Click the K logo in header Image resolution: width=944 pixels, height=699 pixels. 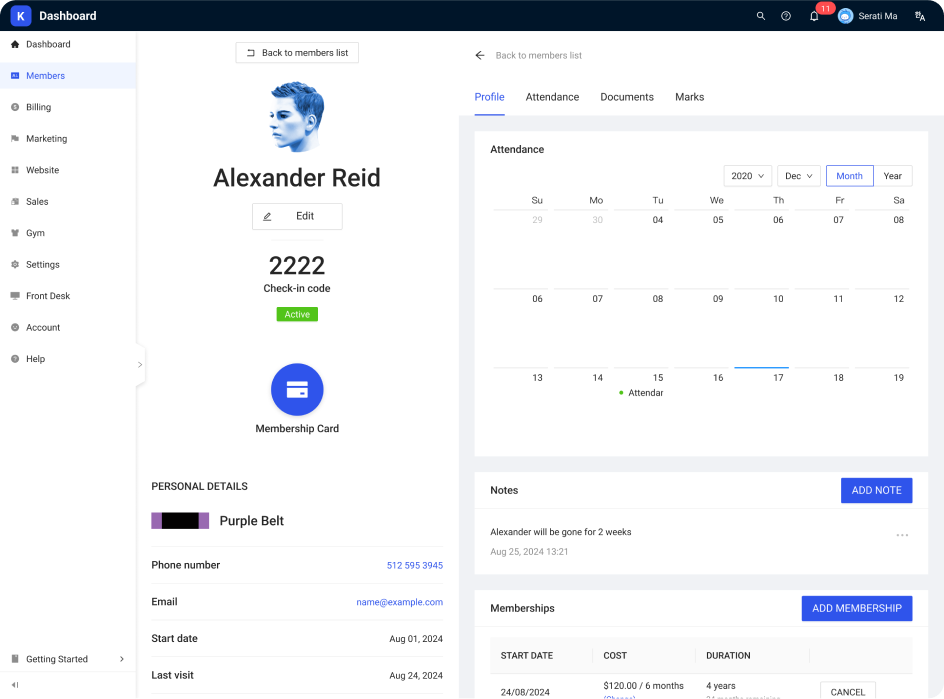pyautogui.click(x=21, y=16)
